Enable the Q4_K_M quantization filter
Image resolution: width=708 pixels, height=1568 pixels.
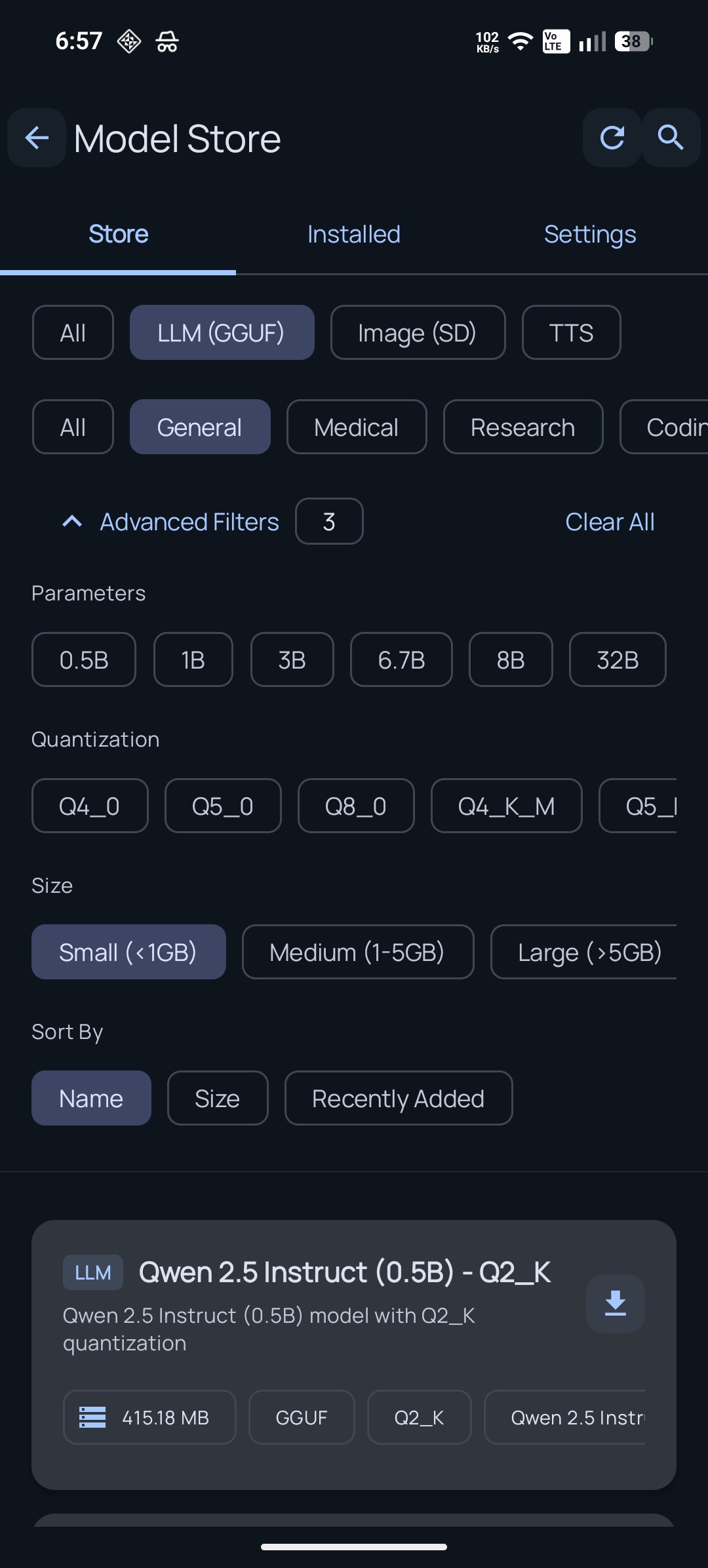coord(506,806)
